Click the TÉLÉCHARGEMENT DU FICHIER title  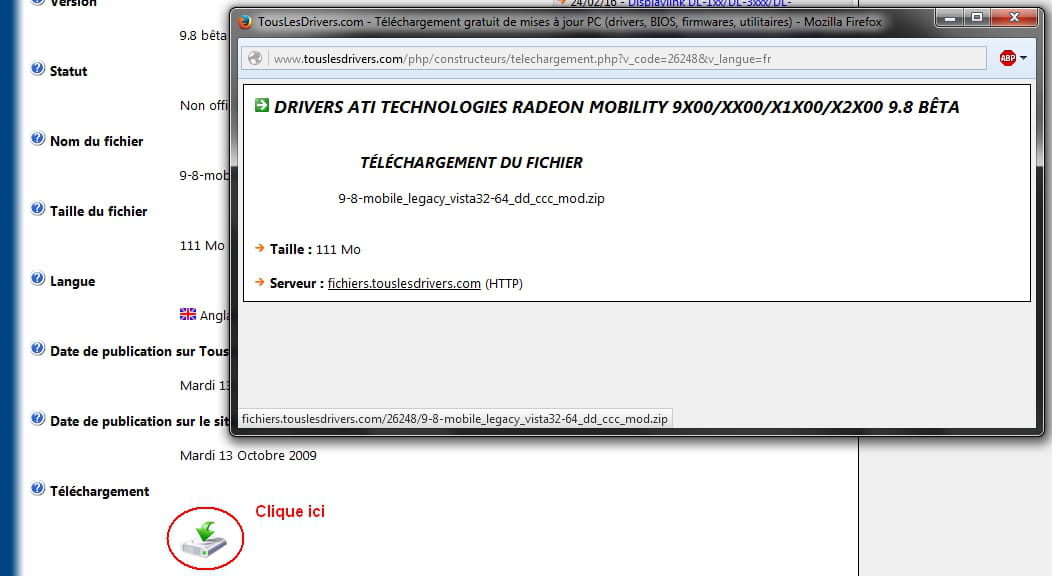(471, 163)
